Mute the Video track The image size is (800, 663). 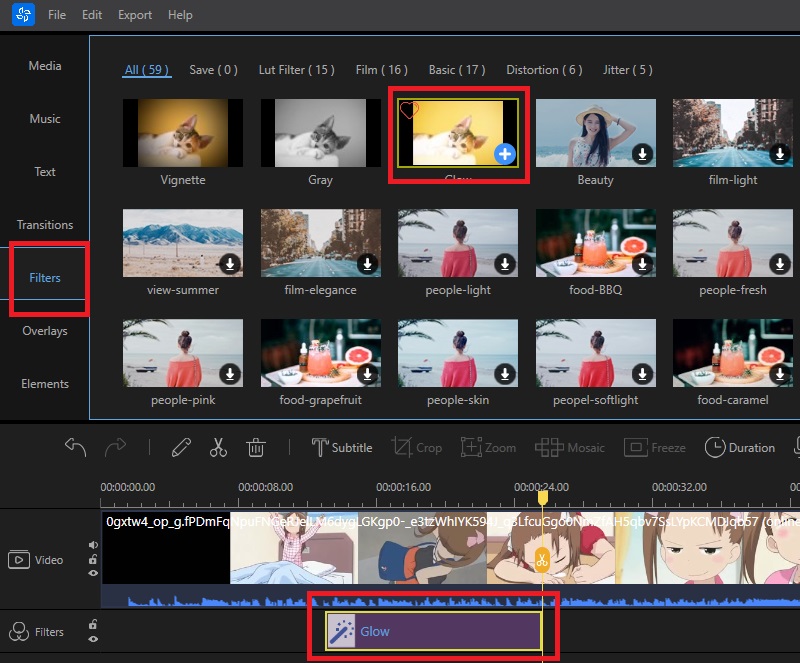click(x=93, y=545)
